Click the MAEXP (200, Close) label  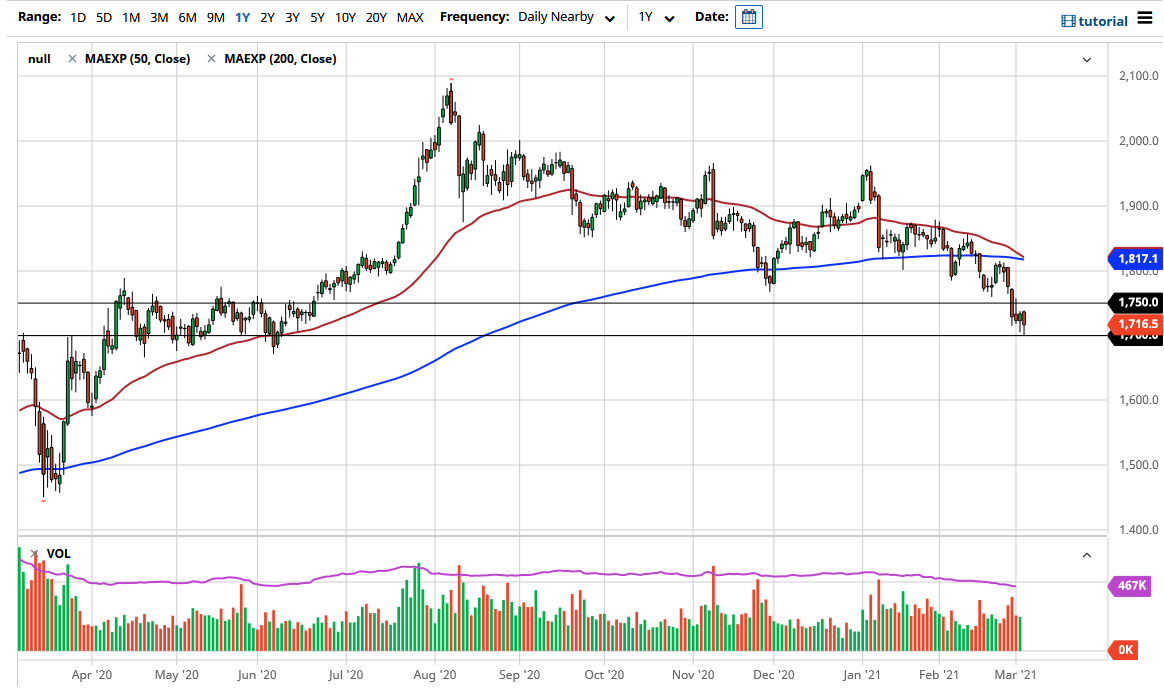[x=281, y=59]
